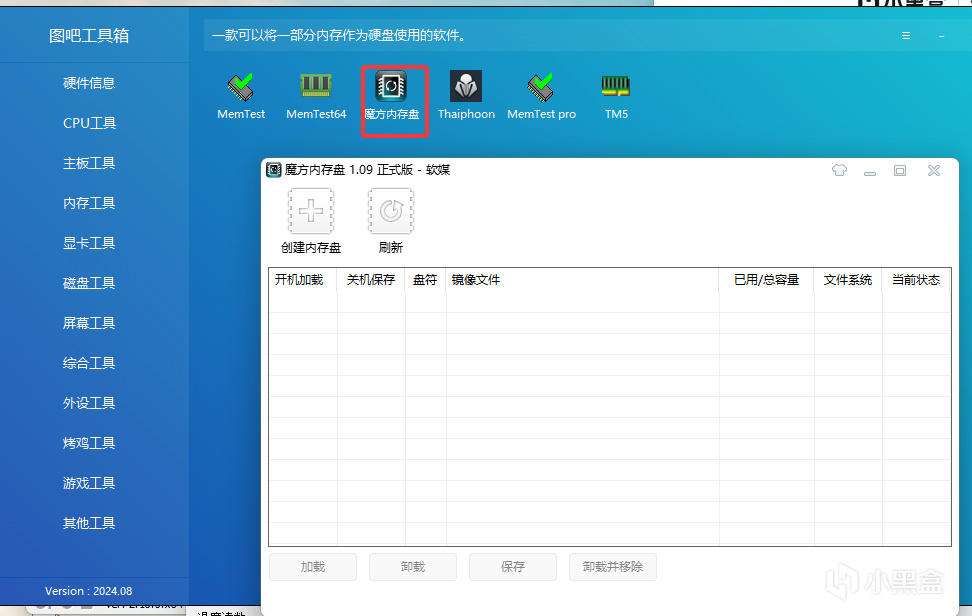Click the 文件系统 column header
972x616 pixels.
tap(847, 280)
